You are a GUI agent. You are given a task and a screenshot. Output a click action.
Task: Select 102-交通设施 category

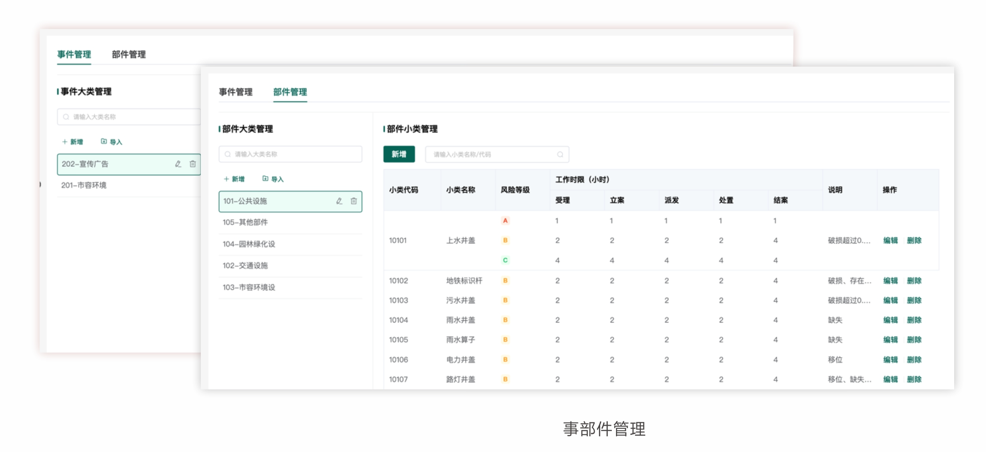point(291,265)
